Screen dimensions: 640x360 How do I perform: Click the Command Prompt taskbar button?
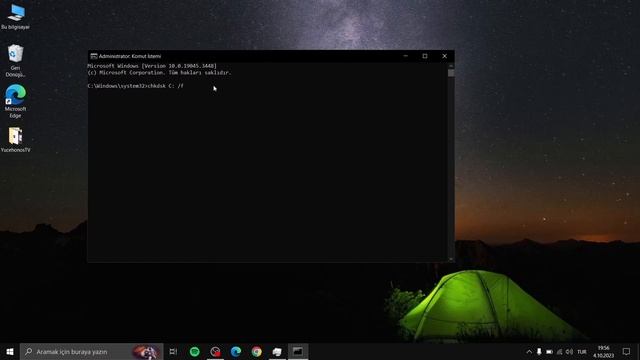click(298, 351)
